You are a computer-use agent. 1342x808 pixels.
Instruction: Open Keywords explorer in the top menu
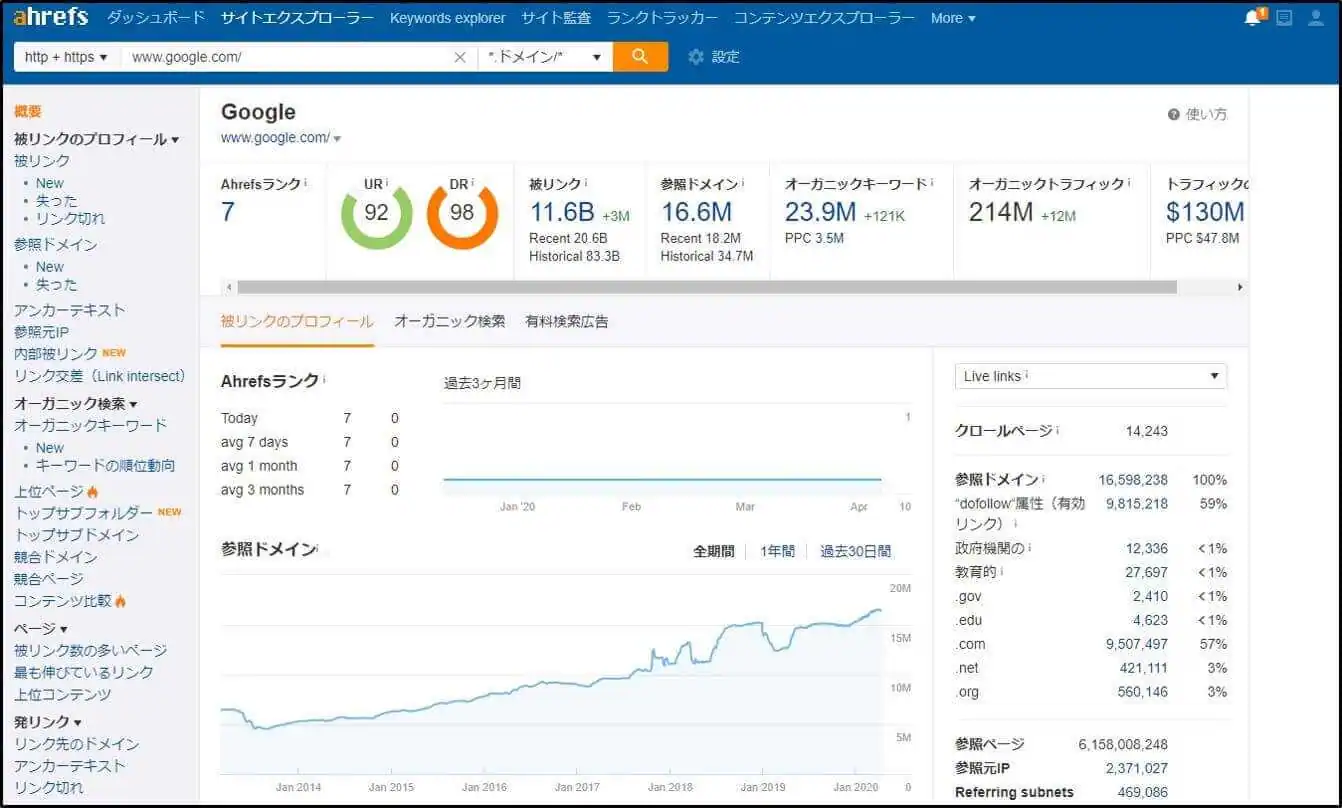pyautogui.click(x=448, y=18)
